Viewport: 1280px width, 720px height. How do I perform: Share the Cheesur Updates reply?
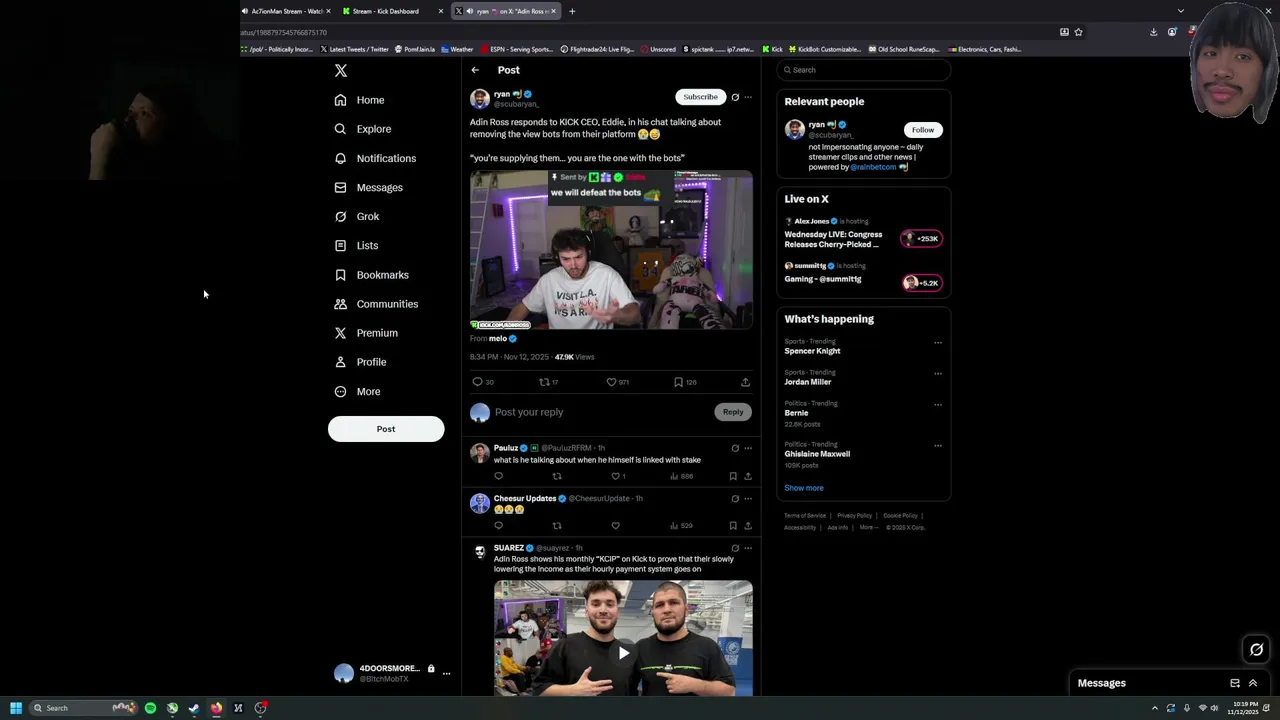(x=747, y=526)
